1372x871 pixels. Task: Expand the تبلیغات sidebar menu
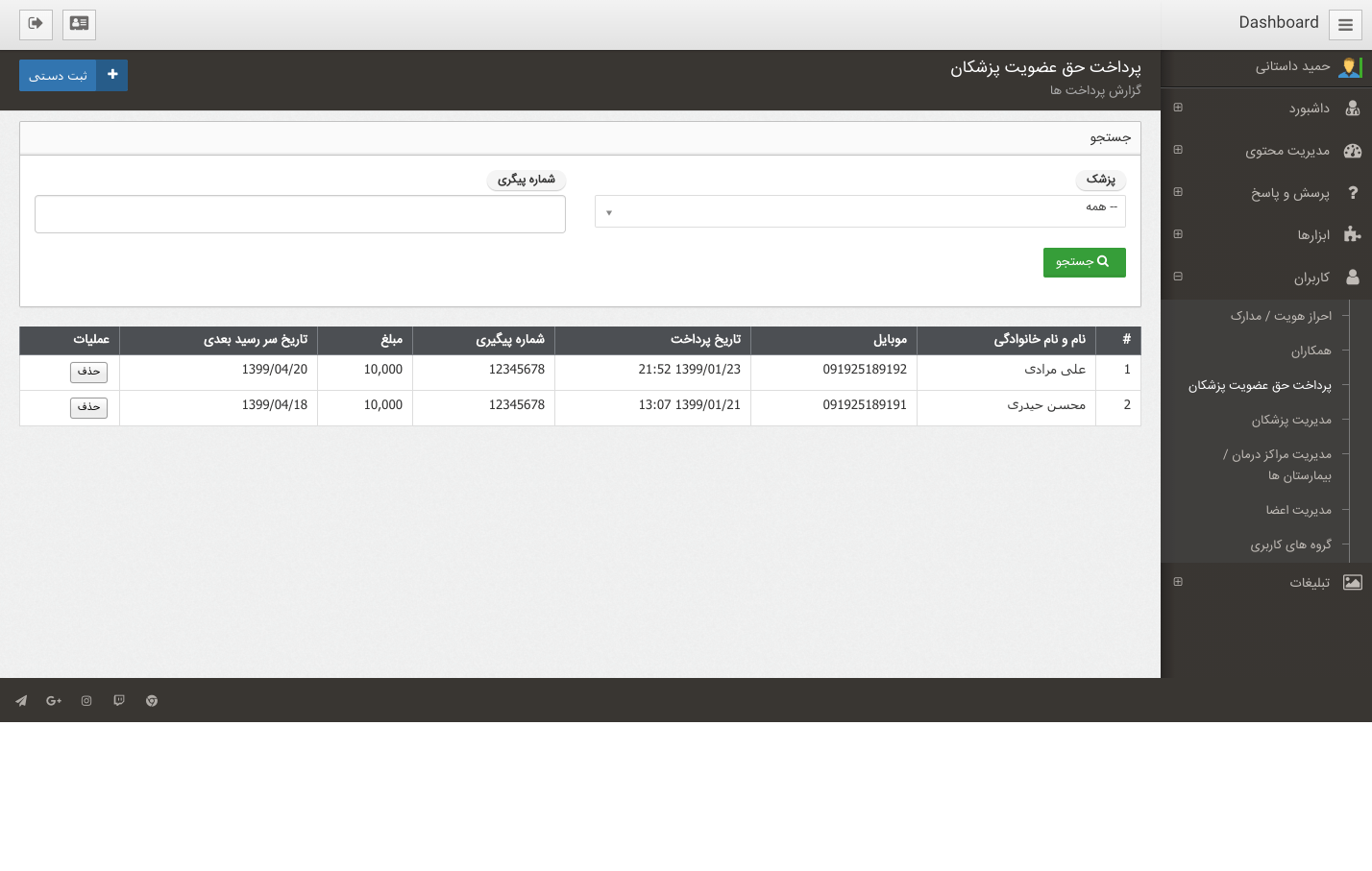1309,583
